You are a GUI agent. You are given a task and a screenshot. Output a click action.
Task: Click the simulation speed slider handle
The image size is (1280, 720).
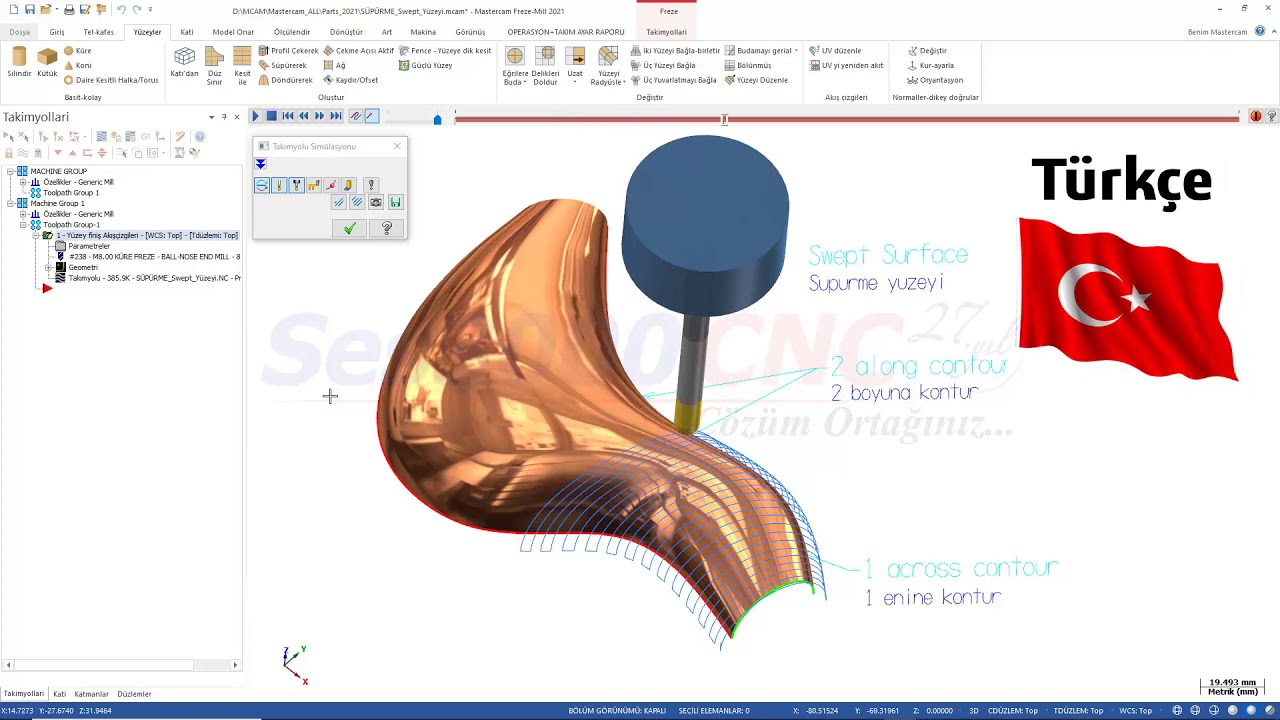pyautogui.click(x=437, y=119)
